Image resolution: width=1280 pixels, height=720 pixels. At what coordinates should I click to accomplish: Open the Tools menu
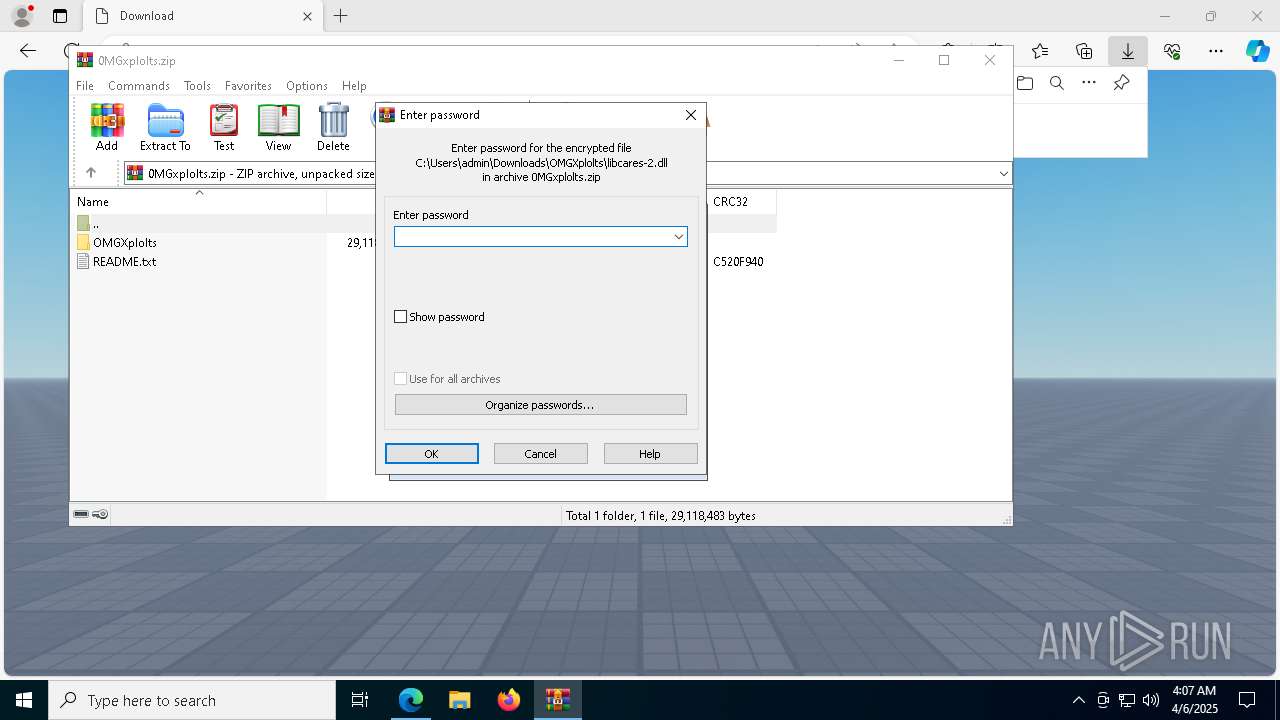point(197,86)
